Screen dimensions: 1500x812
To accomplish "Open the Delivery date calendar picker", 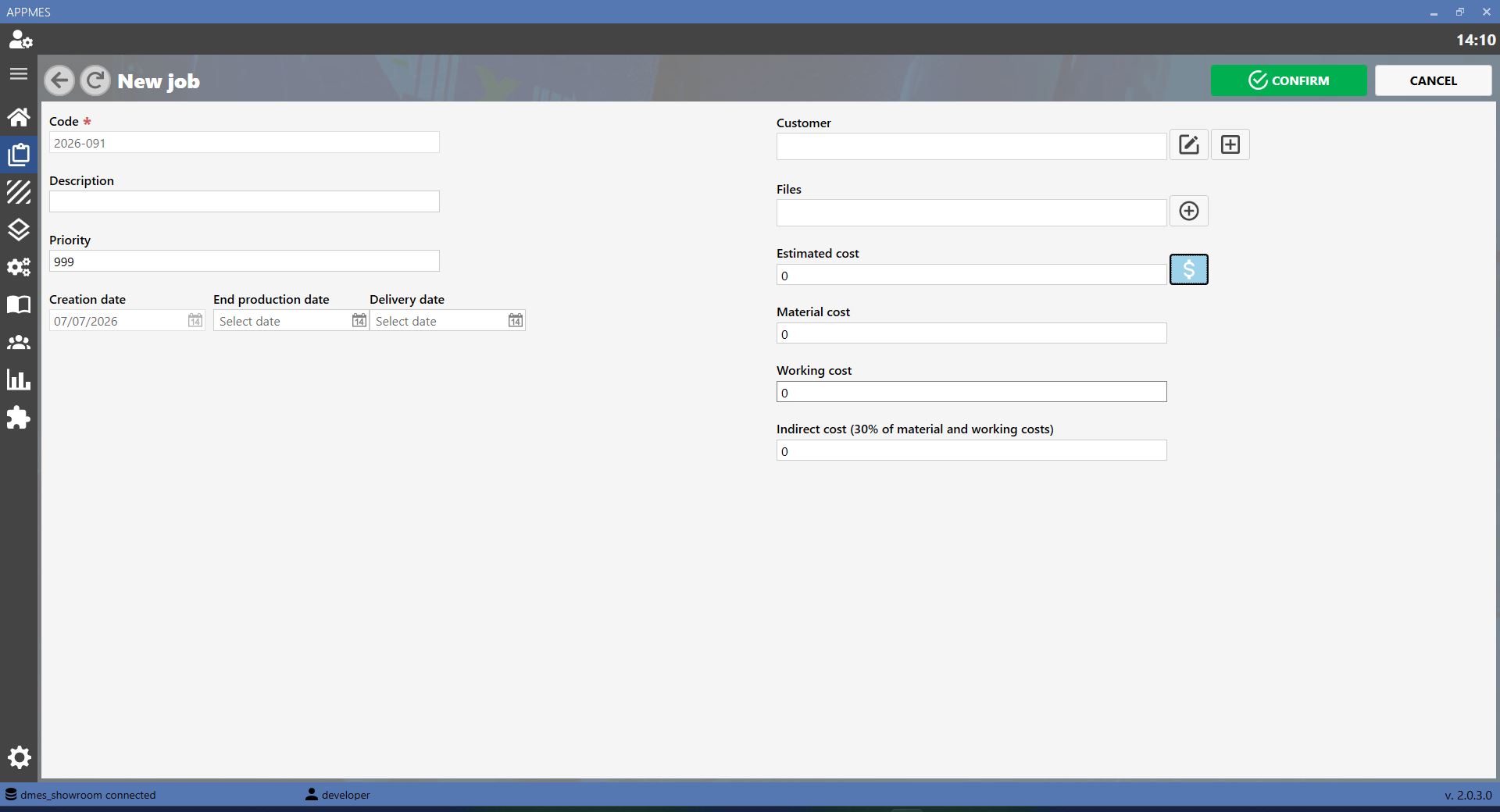I will 516,321.
